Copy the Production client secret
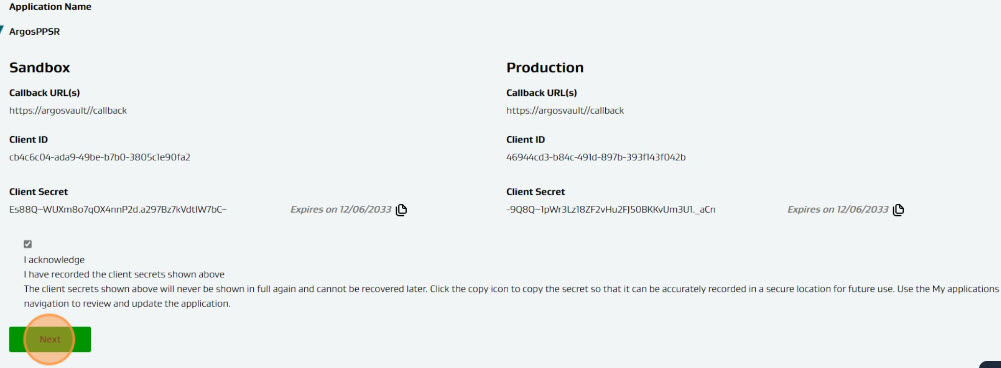Image resolution: width=1001 pixels, height=368 pixels. (x=898, y=210)
